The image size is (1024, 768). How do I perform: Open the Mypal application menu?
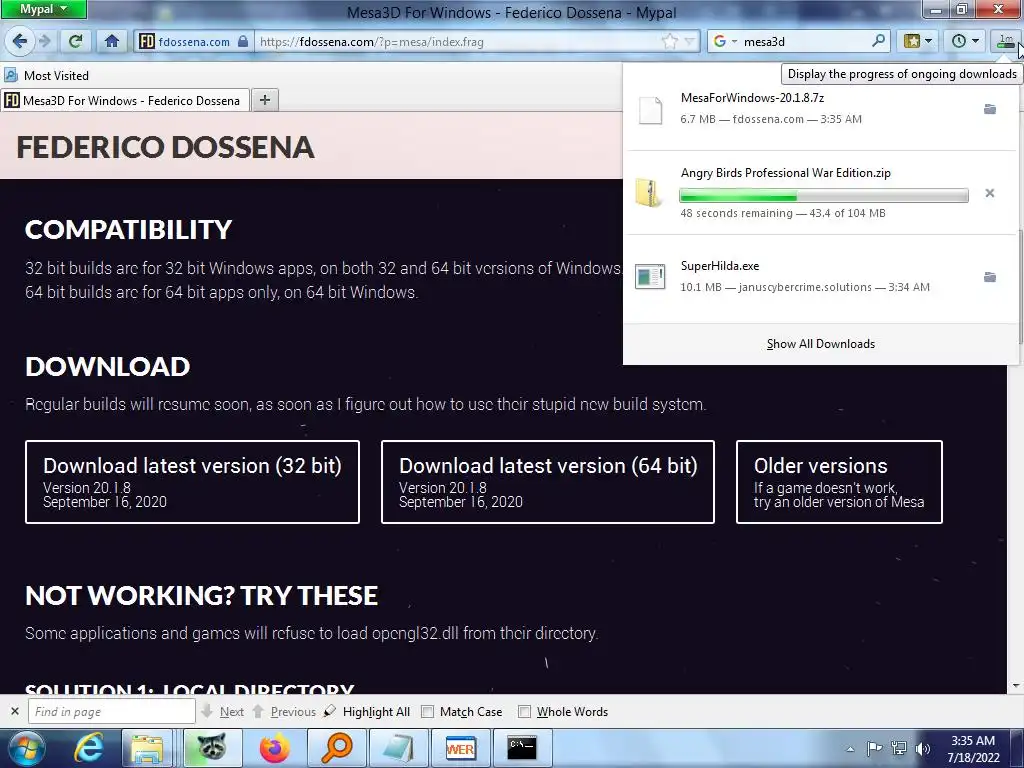[43, 9]
